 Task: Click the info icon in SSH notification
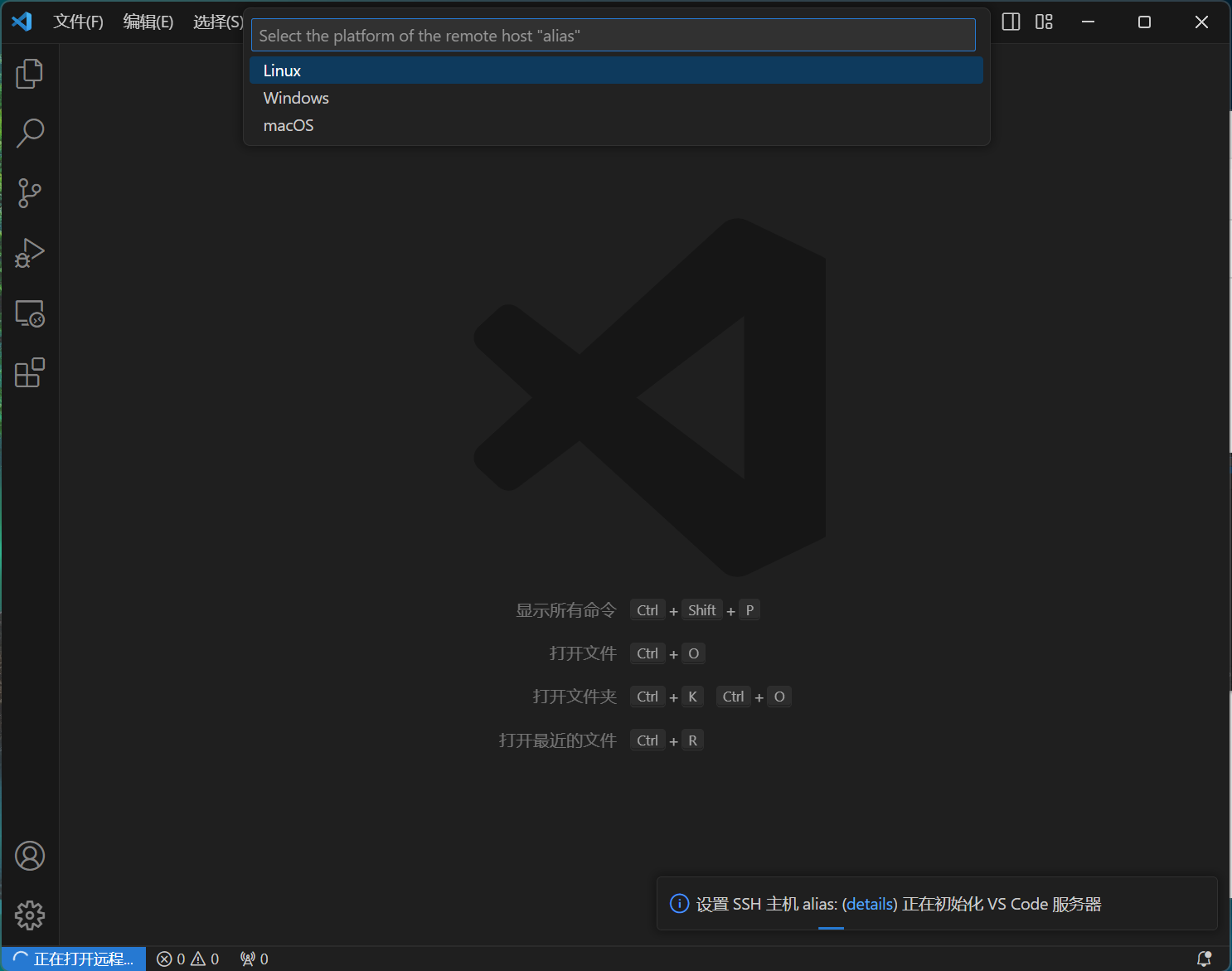click(x=679, y=903)
